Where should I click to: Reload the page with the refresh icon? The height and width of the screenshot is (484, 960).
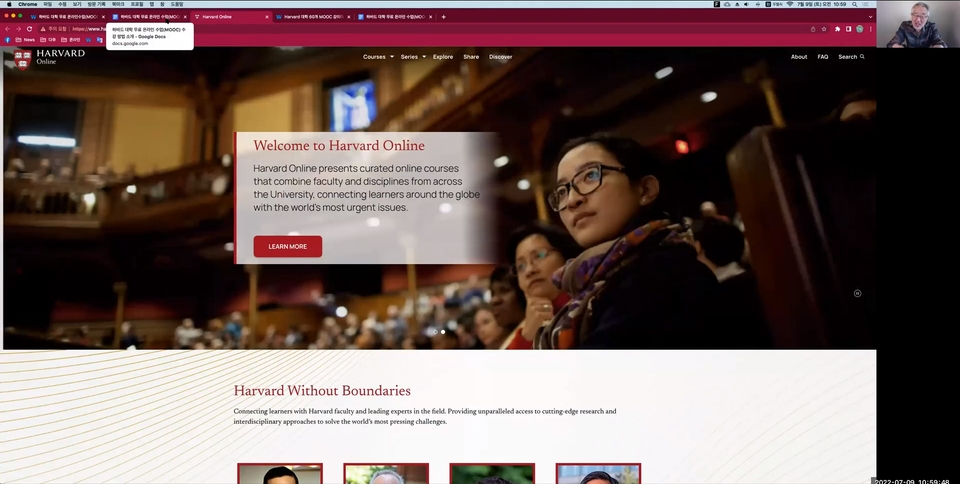click(29, 29)
